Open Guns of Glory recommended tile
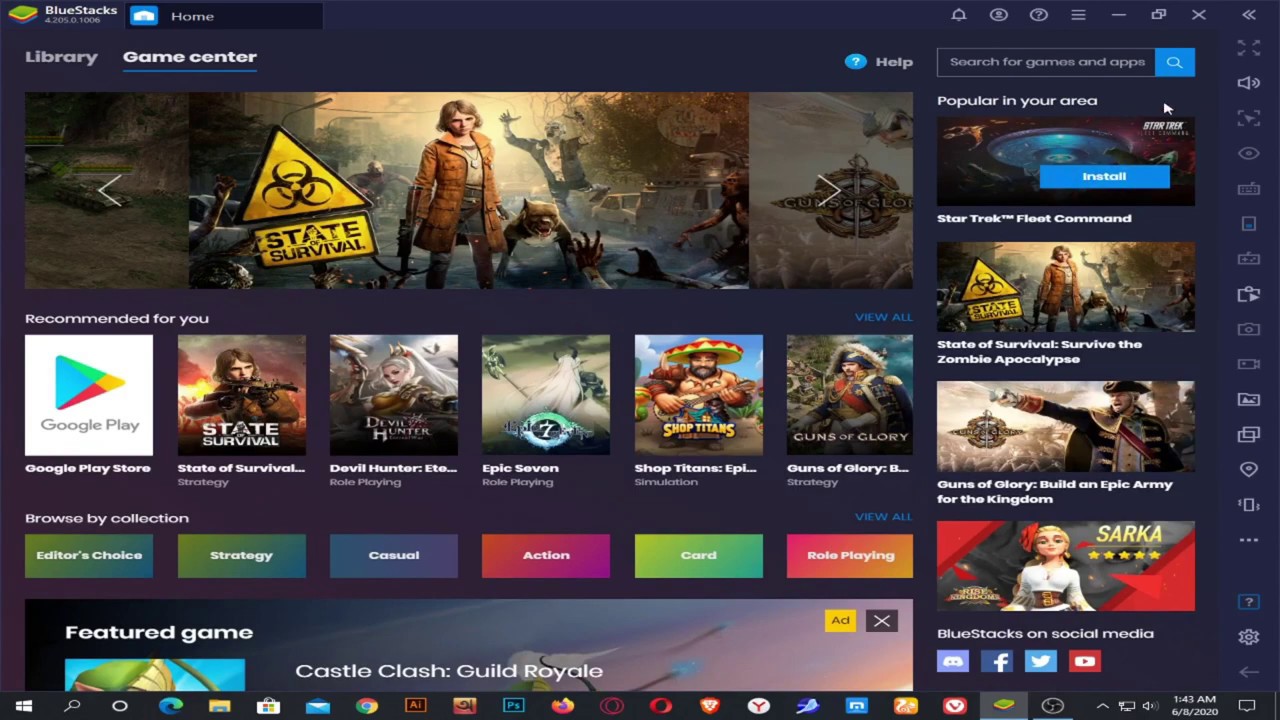This screenshot has height=720, width=1280. 850,410
